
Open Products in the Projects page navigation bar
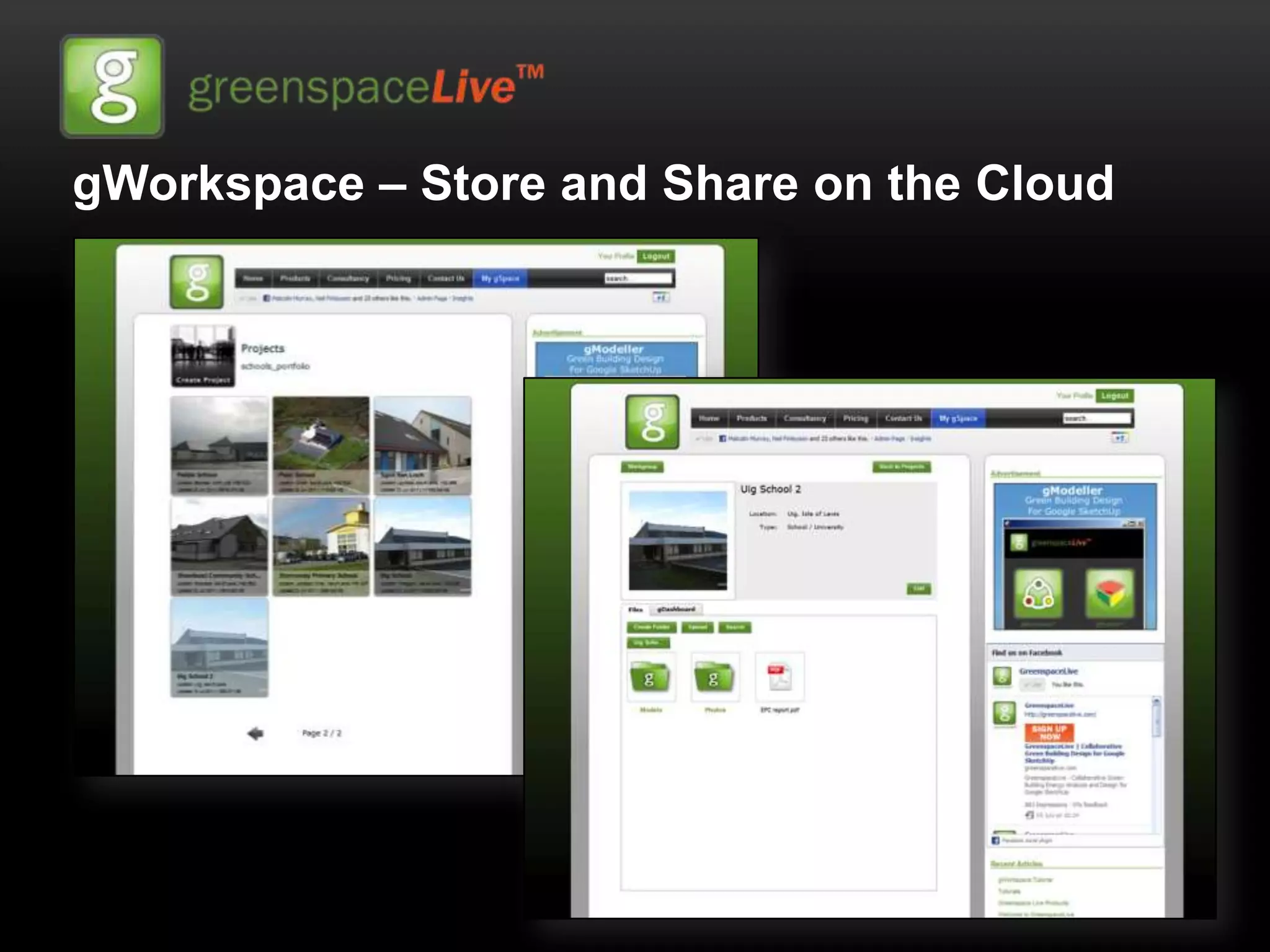[x=295, y=278]
